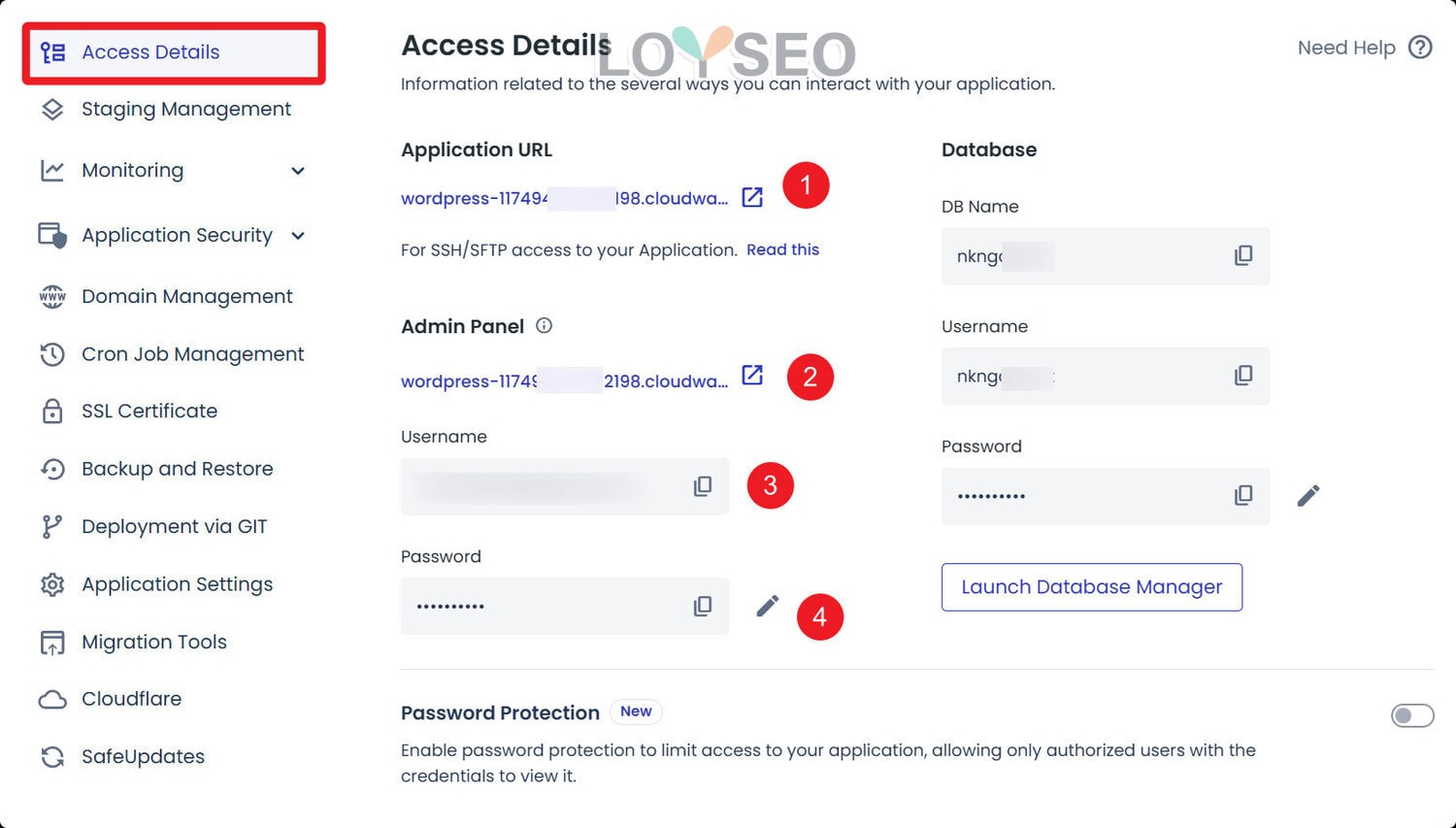Expand the Application Security chevron
The width and height of the screenshot is (1456, 828).
pos(298,236)
